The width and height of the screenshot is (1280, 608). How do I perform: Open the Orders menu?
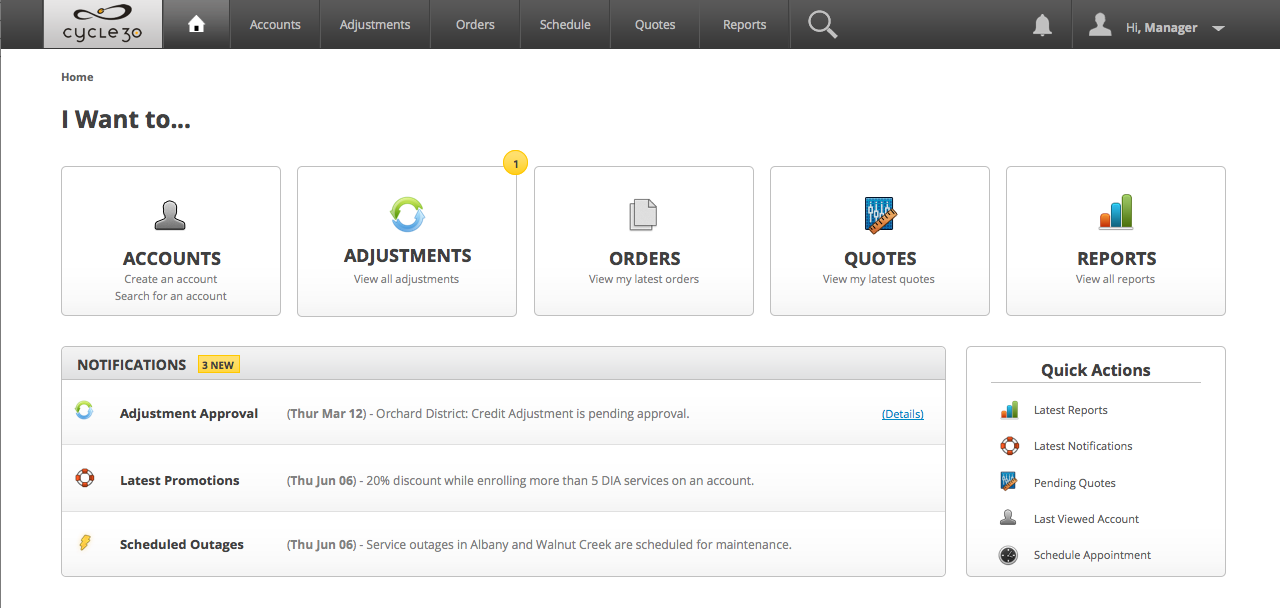pos(475,24)
